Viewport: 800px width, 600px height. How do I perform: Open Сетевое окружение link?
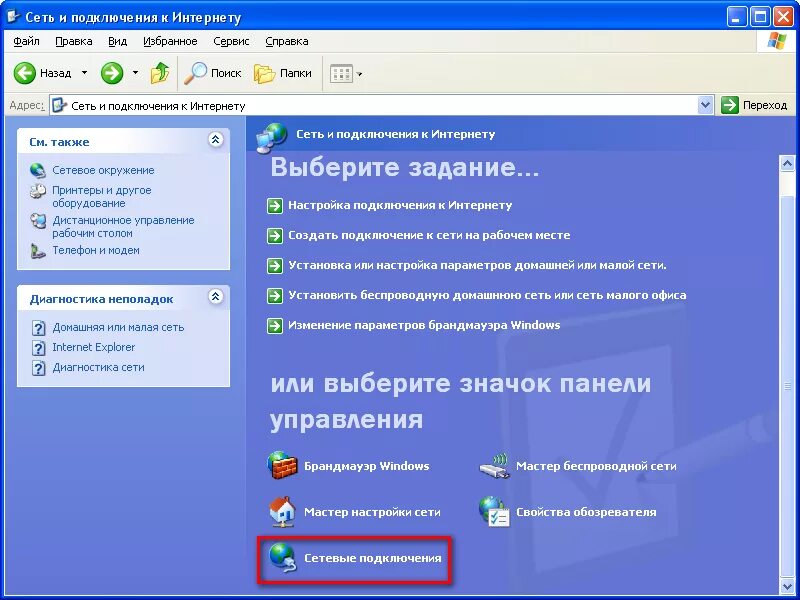click(x=103, y=170)
